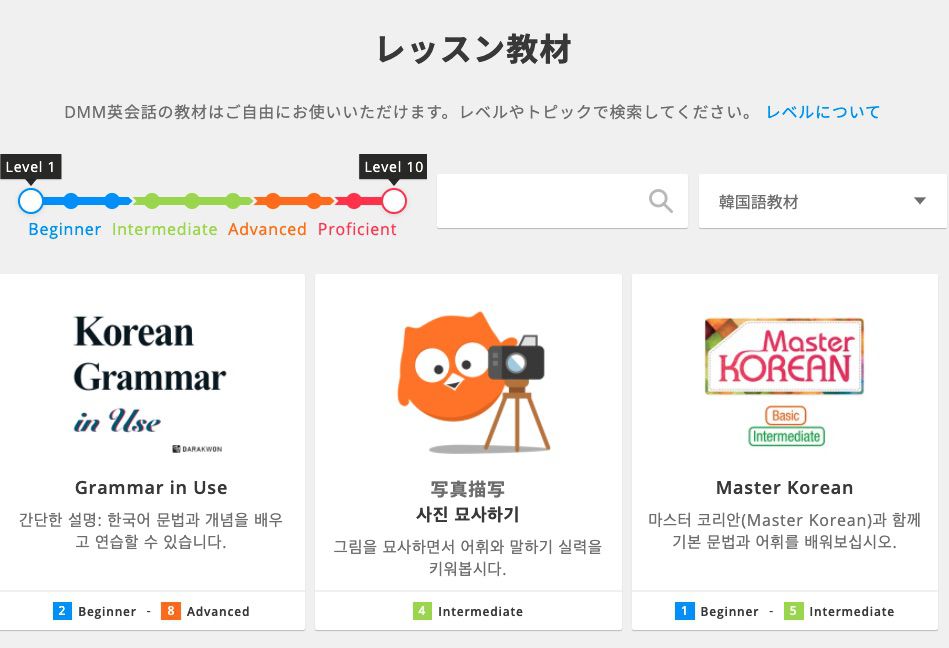Open the Korean Grammar in Use cover image
The image size is (949, 648).
pyautogui.click(x=149, y=384)
